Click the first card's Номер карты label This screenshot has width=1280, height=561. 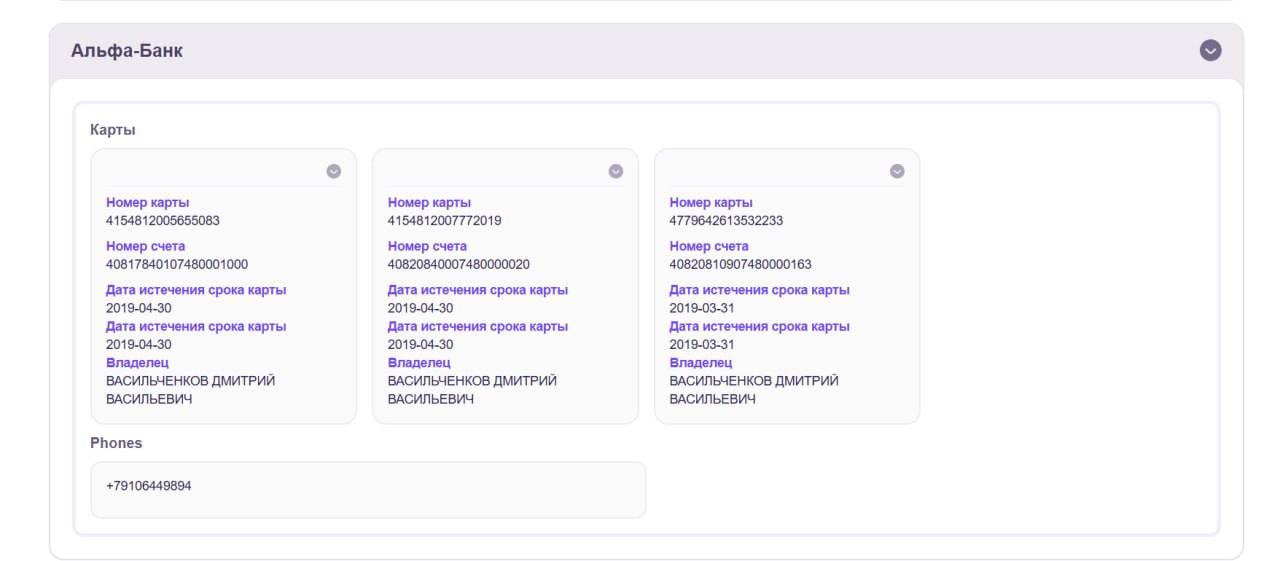pos(147,203)
